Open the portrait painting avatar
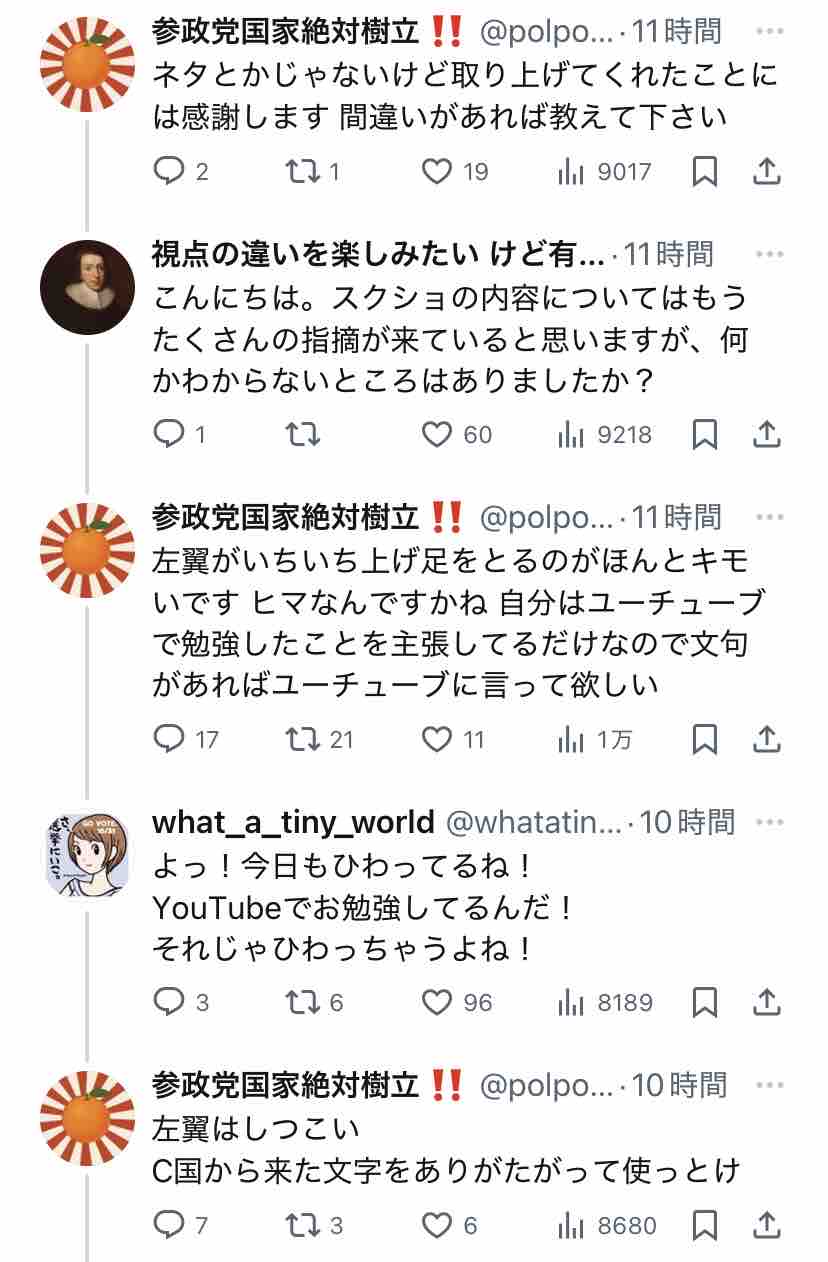This screenshot has width=828, height=1262. 87,287
